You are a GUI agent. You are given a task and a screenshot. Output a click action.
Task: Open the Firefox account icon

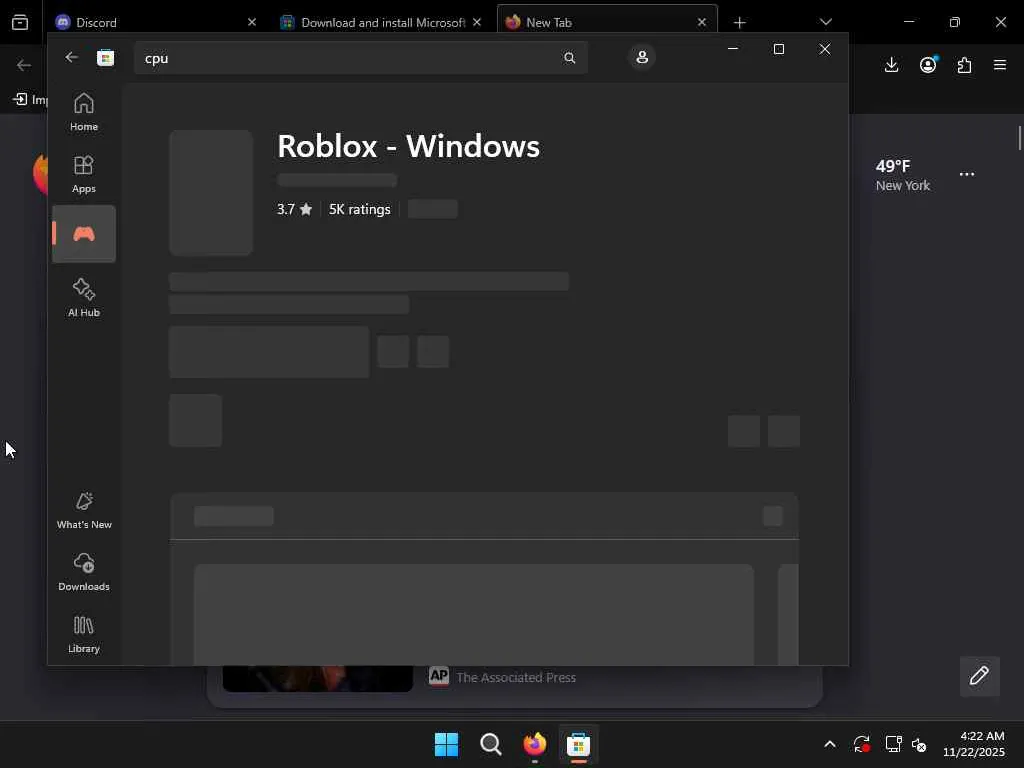coord(928,65)
